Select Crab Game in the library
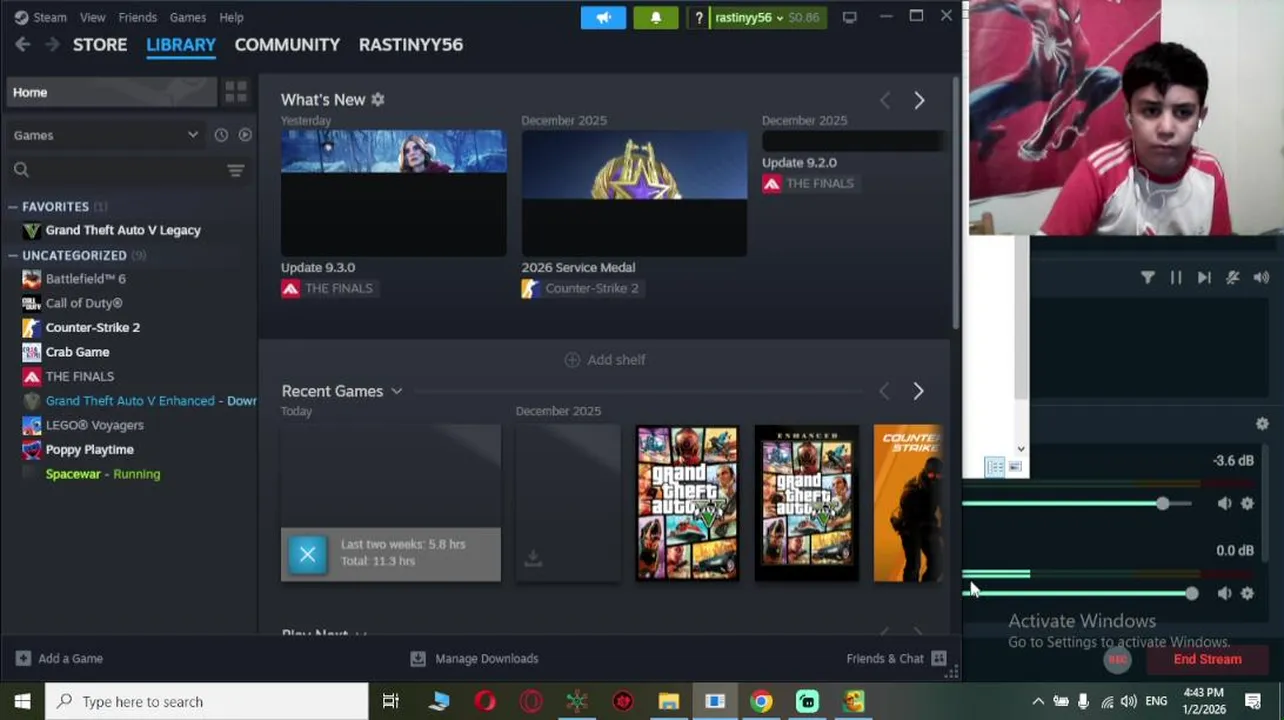Image resolution: width=1284 pixels, height=720 pixels. [77, 352]
